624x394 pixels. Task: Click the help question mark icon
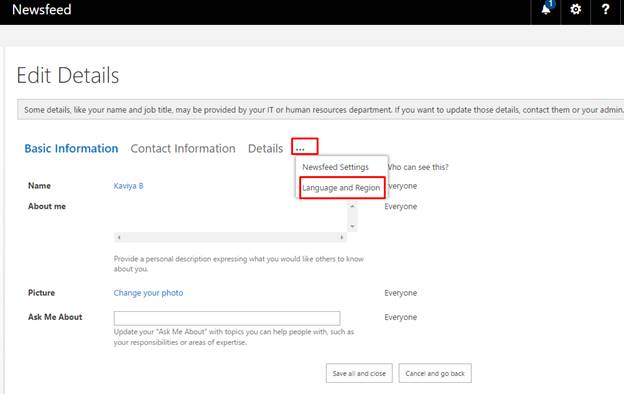tap(605, 9)
